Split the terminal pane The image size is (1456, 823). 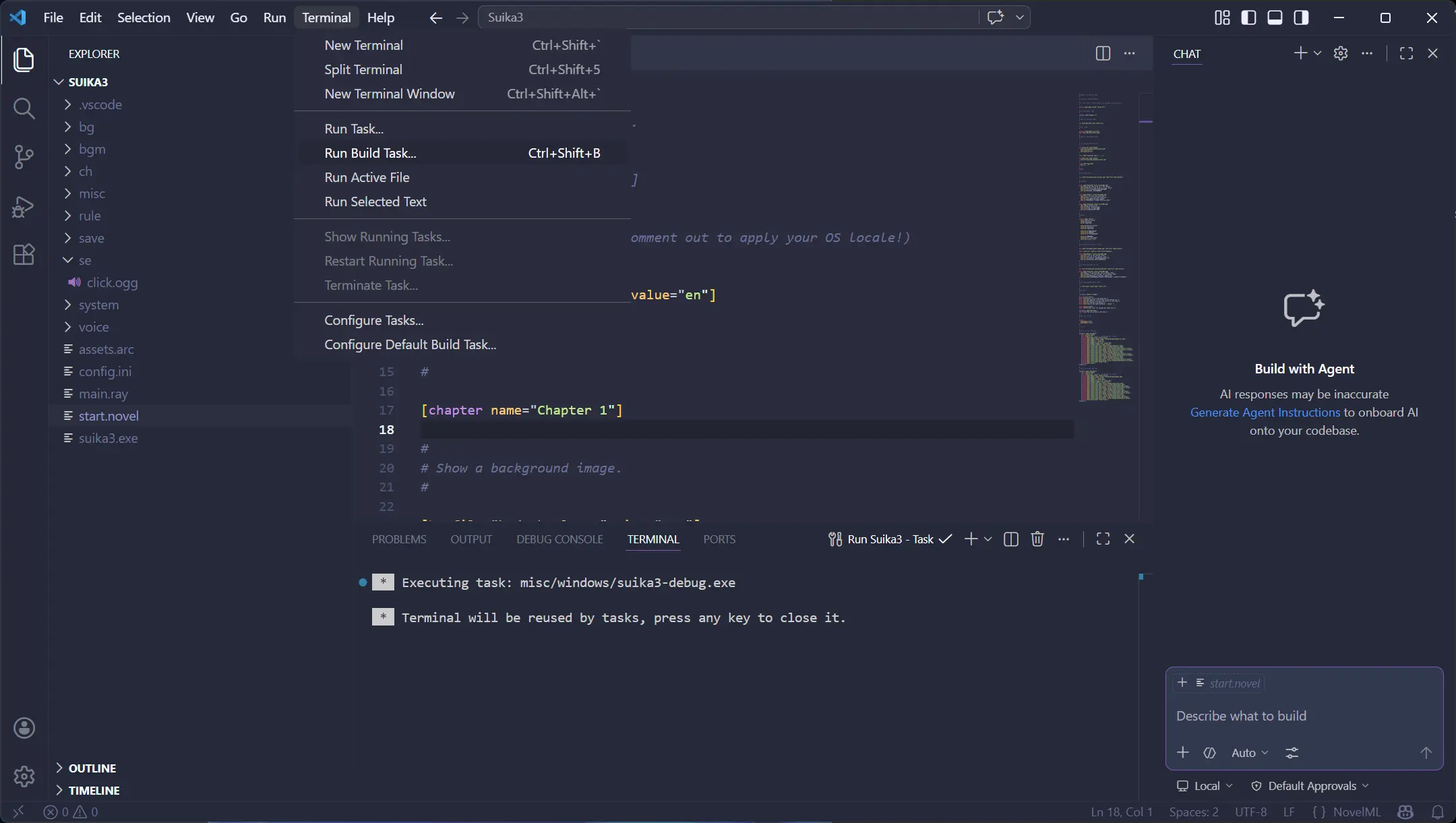(1010, 539)
